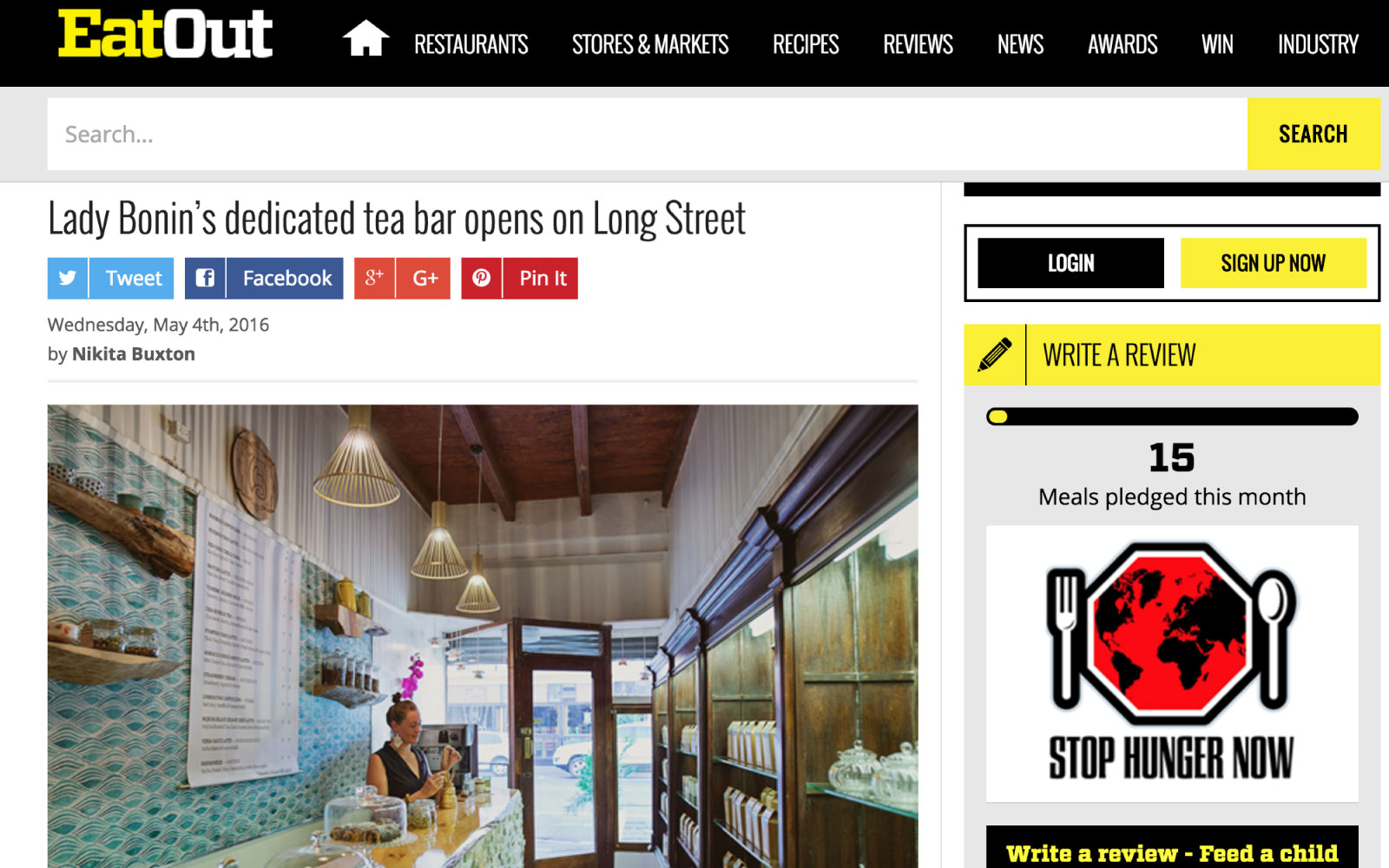1389x868 pixels.
Task: Go to the home page via house icon
Action: pyautogui.click(x=365, y=39)
